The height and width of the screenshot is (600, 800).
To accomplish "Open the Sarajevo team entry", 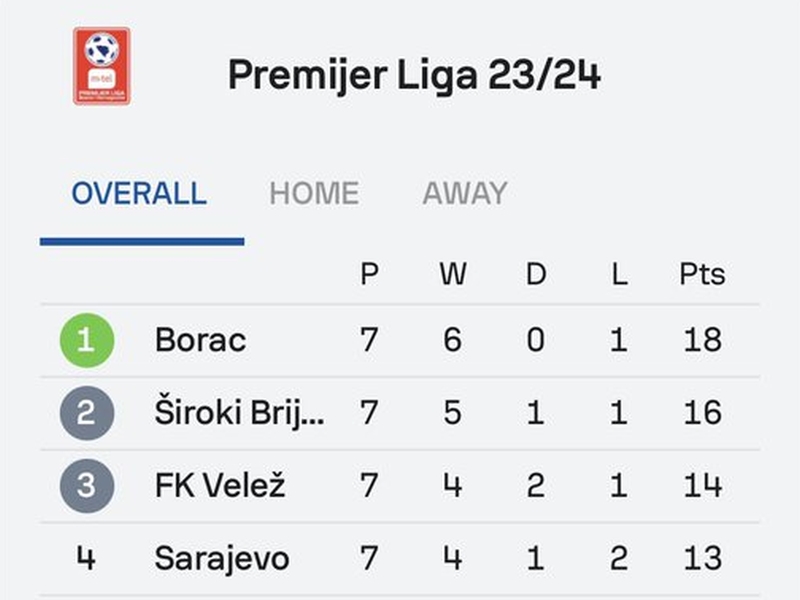I will coord(222,558).
